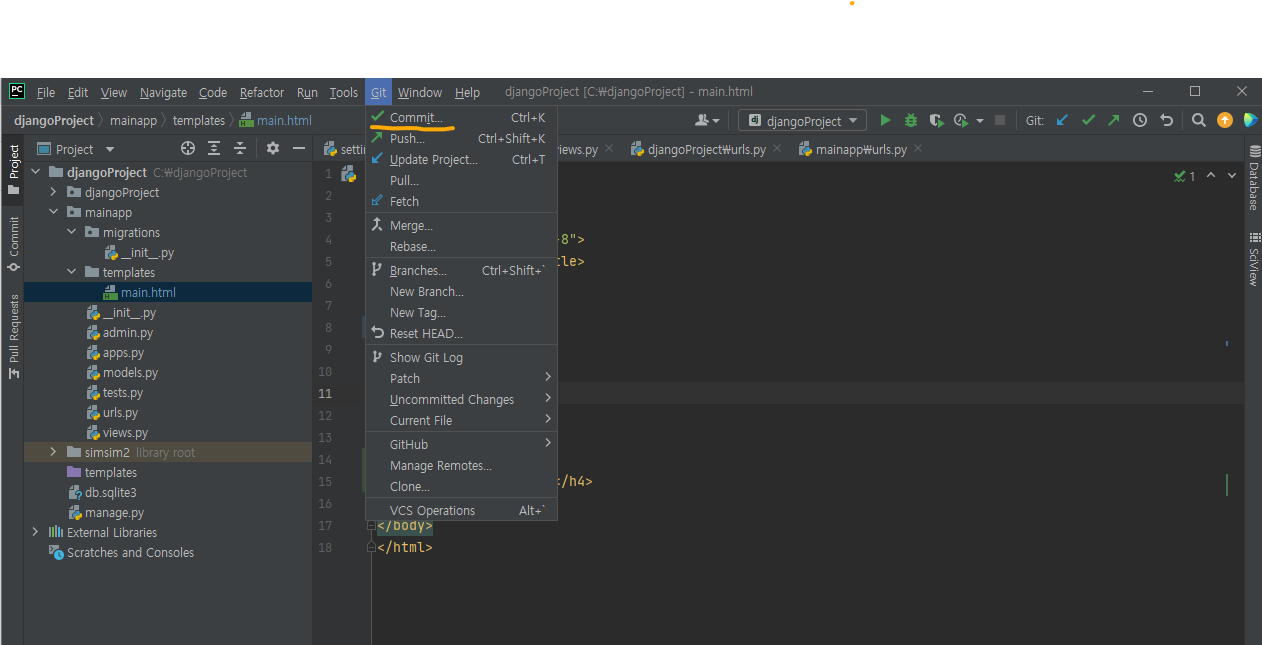
Task: Update project with the blue Git arrow
Action: [1062, 120]
